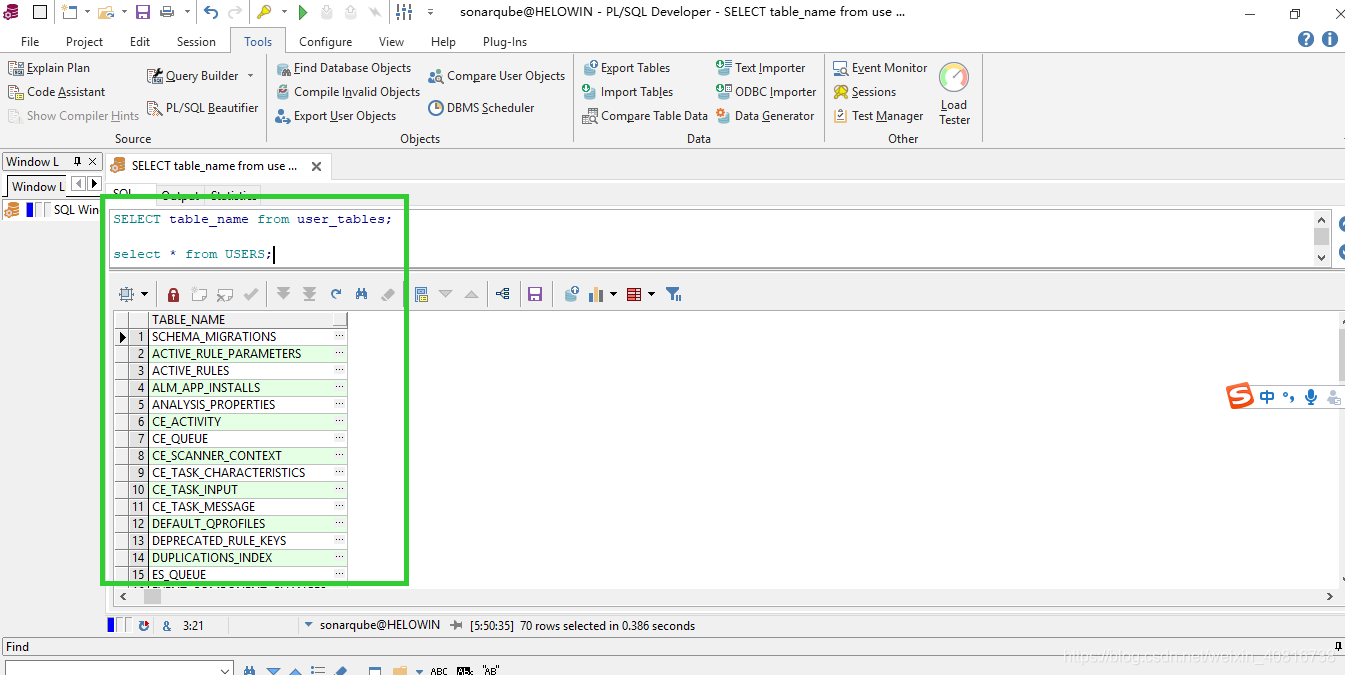1345x675 pixels.
Task: Click the Linked query tree icon
Action: (x=502, y=294)
